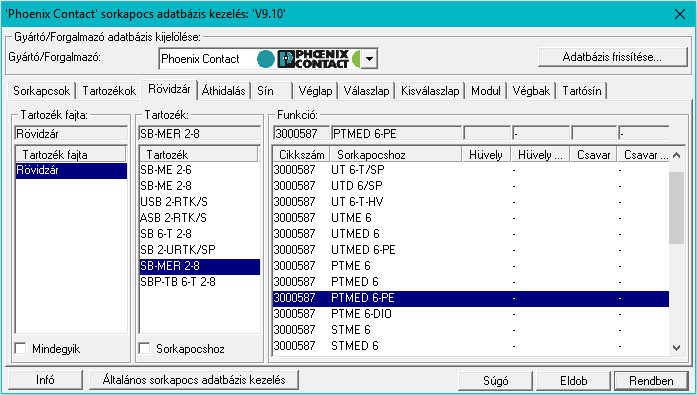Switch to the Áthidalás tab
The image size is (697, 395).
coord(223,91)
